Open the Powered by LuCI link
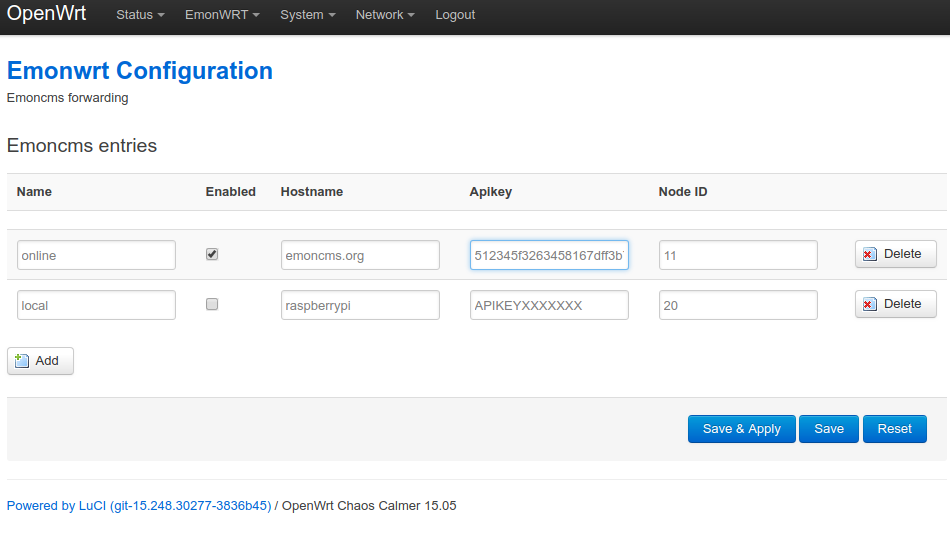The height and width of the screenshot is (534, 950). click(x=139, y=506)
